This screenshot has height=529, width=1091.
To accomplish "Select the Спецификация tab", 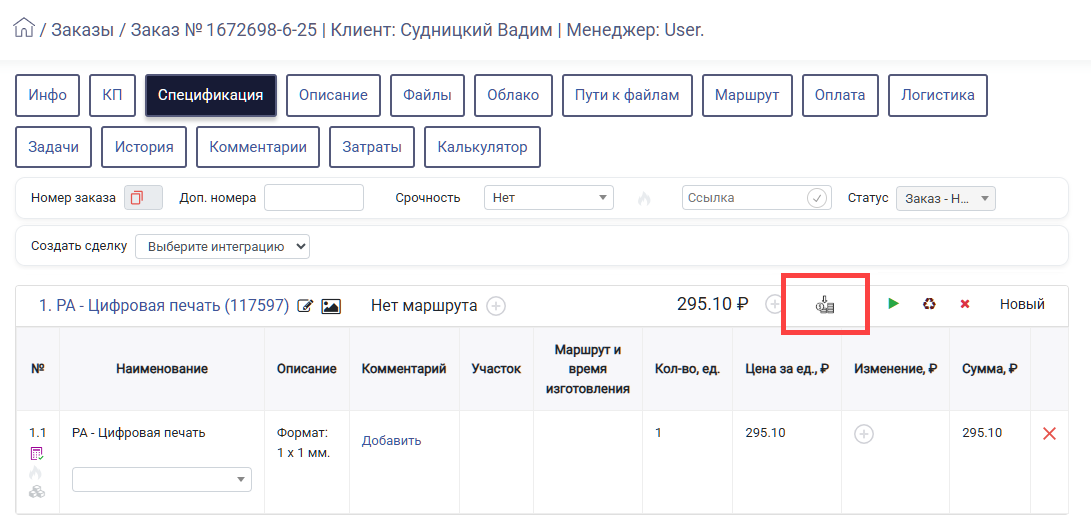I will 211,95.
